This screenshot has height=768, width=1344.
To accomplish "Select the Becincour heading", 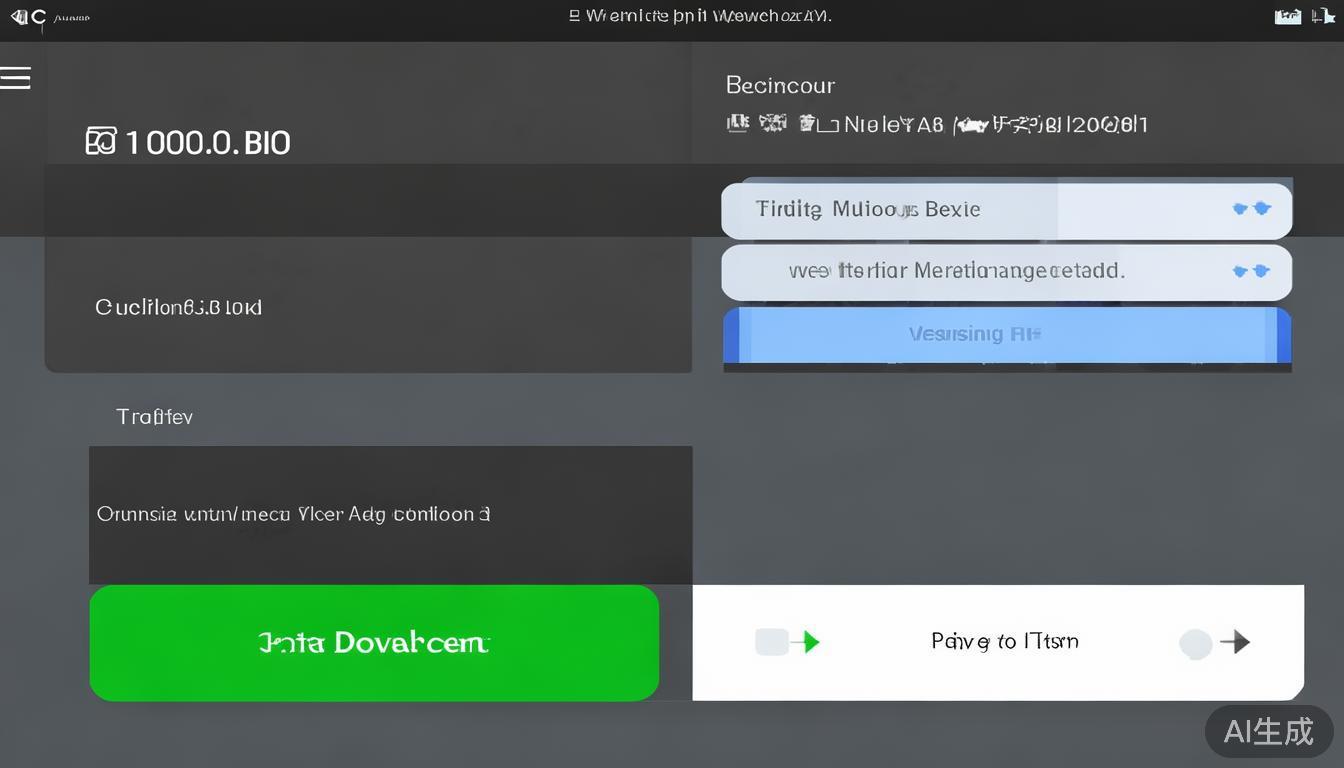I will point(780,86).
